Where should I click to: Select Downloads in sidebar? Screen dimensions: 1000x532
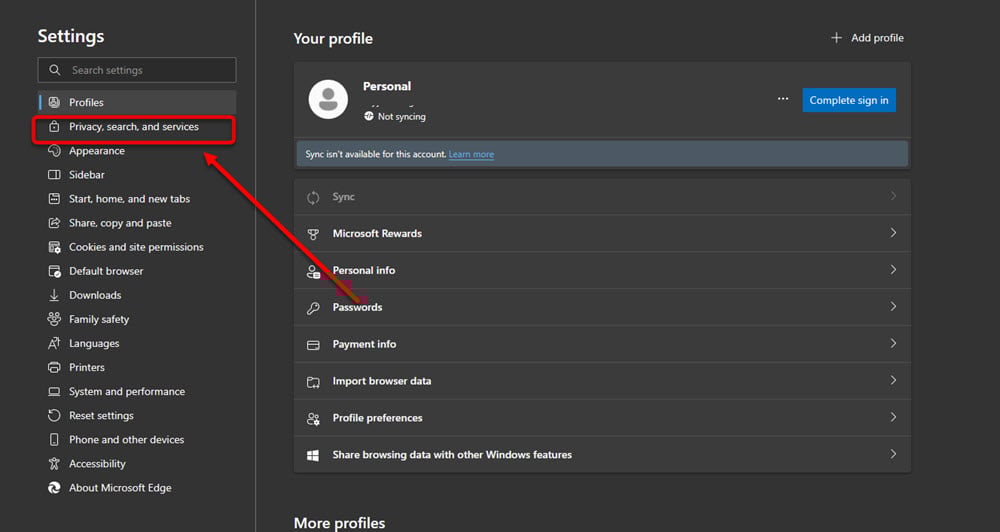click(x=136, y=295)
